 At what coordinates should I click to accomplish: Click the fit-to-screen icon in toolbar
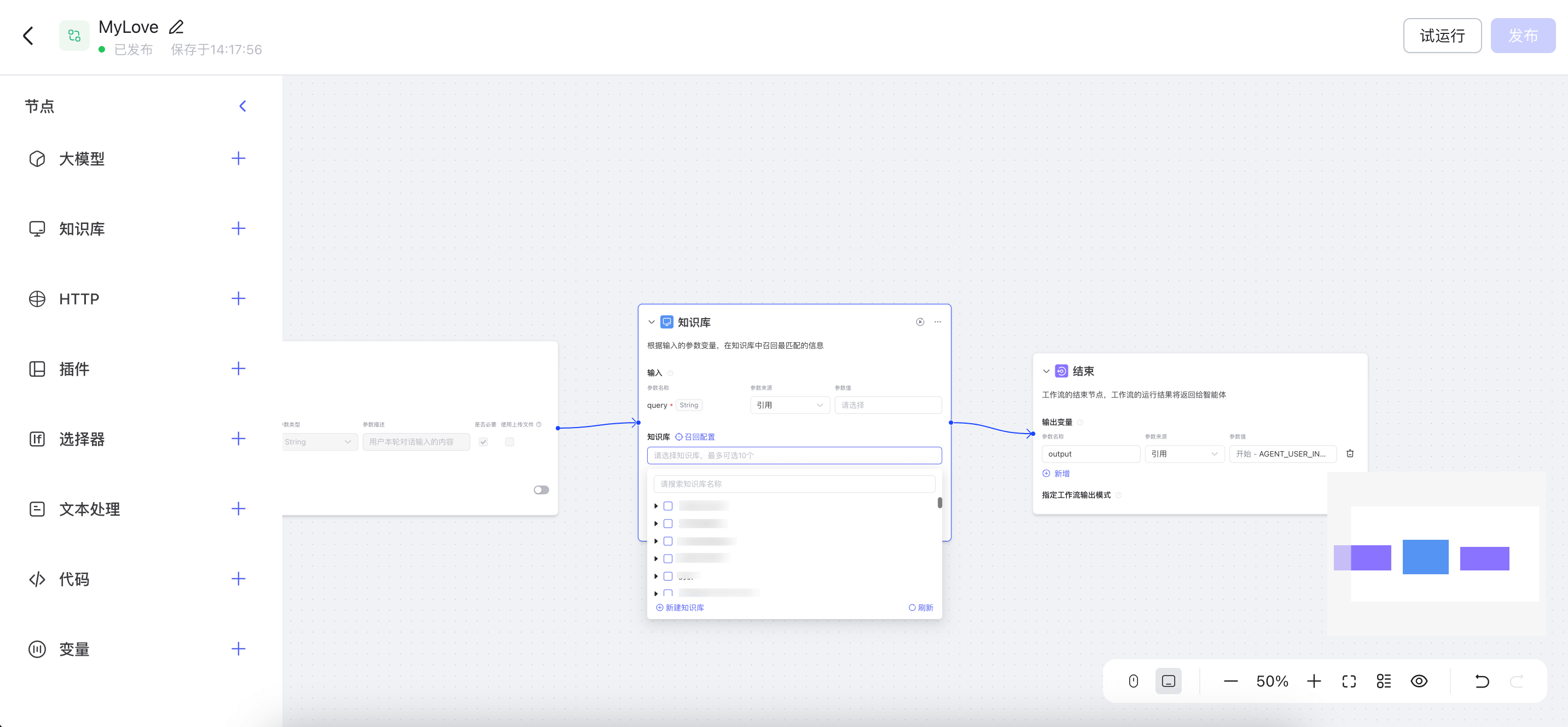click(1348, 682)
